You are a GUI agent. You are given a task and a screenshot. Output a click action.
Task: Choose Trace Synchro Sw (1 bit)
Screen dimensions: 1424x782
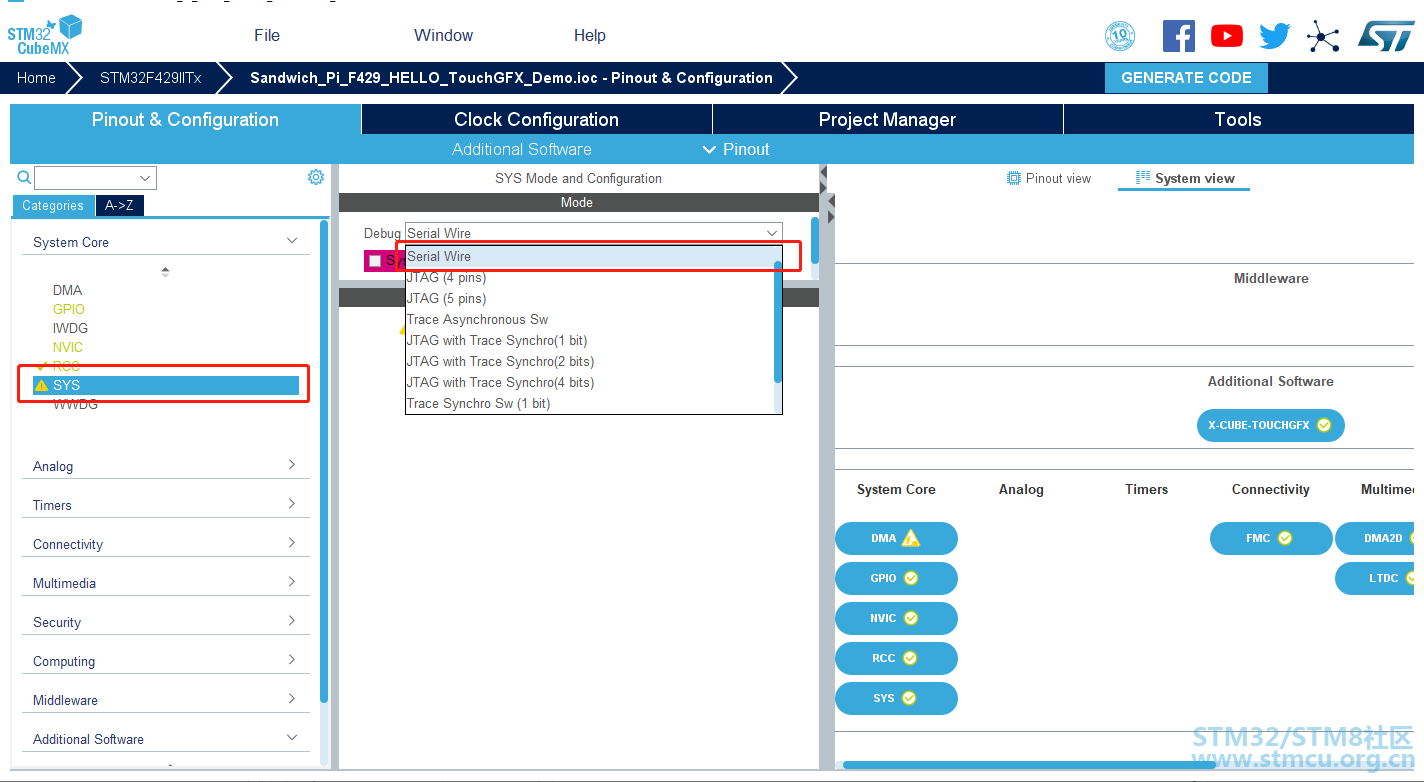[x=590, y=403]
